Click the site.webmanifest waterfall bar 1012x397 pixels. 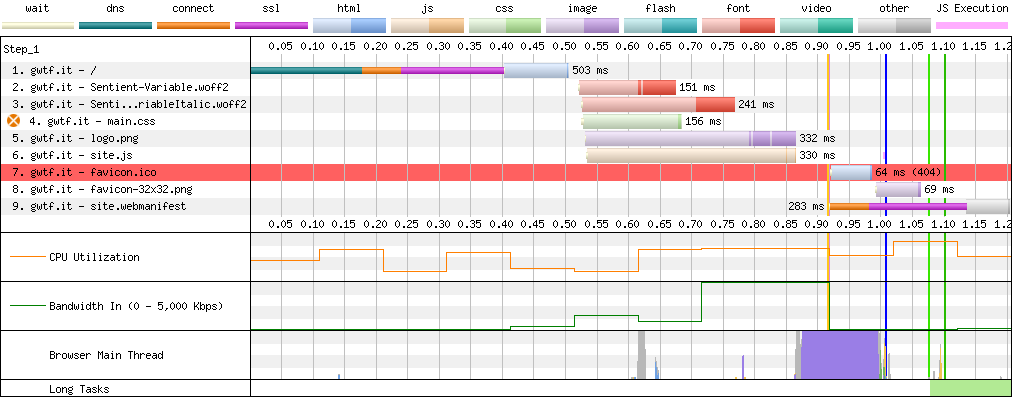[920, 206]
